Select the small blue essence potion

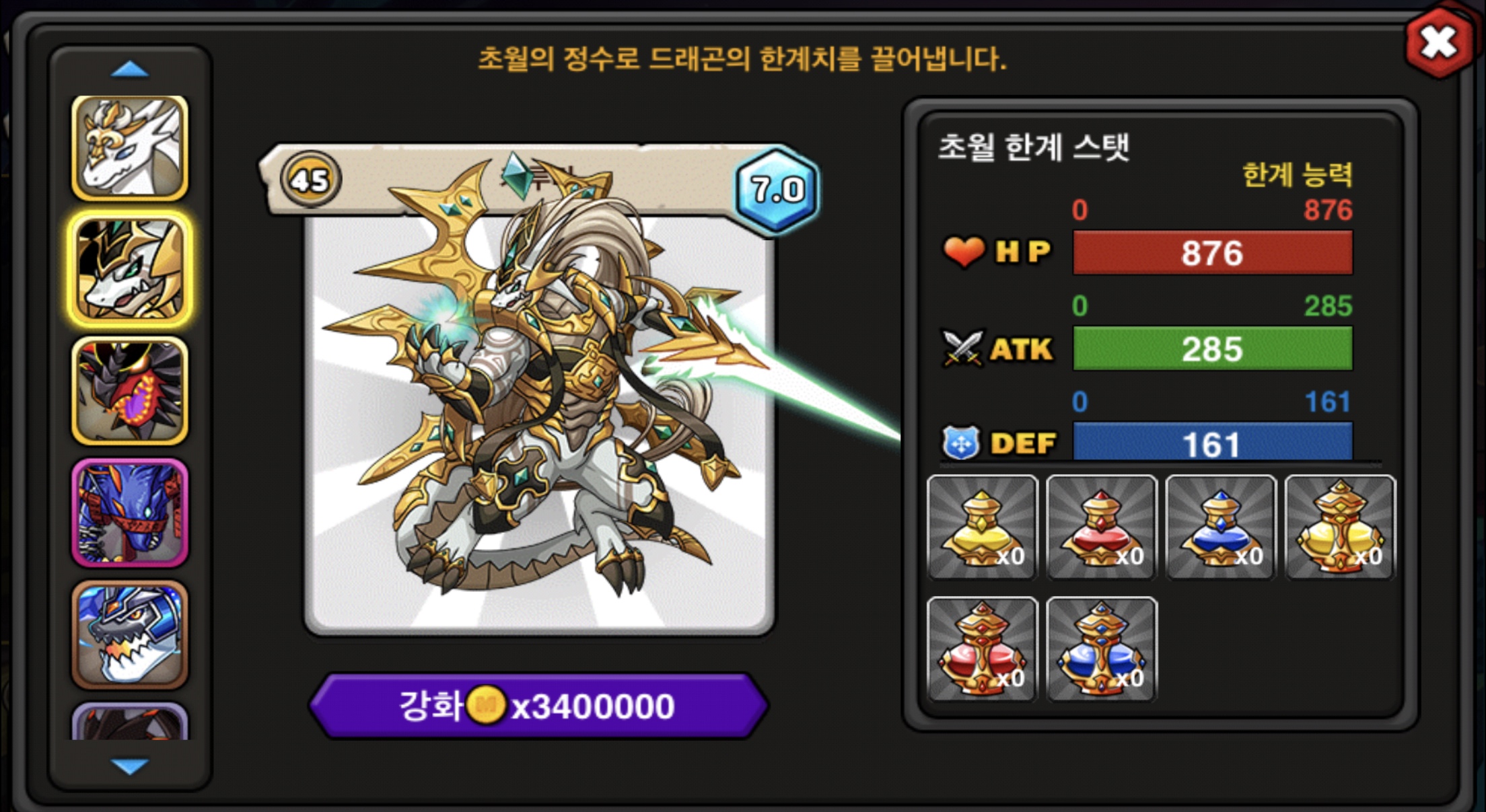(1221, 527)
